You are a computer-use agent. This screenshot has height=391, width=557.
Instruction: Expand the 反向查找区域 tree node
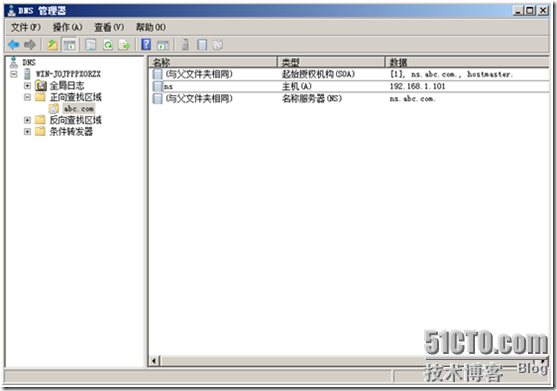(27, 120)
